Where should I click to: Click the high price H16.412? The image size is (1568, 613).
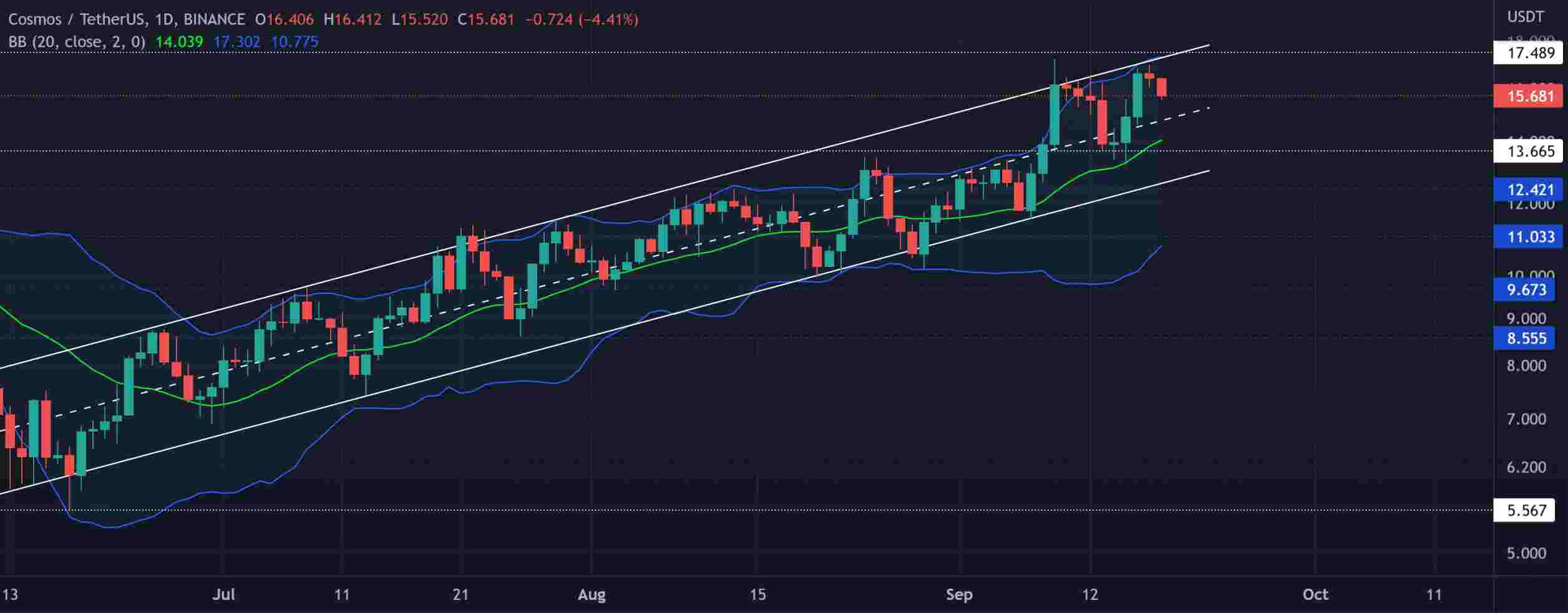(x=353, y=19)
